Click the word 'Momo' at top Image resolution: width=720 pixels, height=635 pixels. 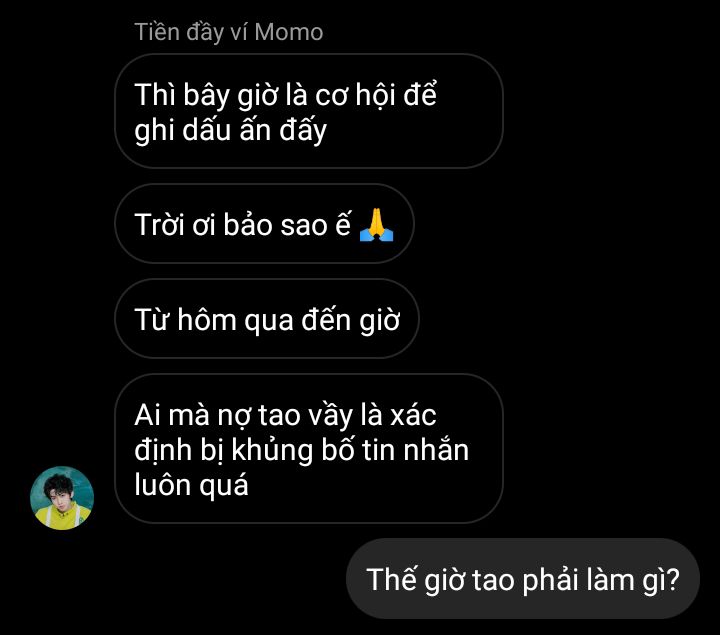pyautogui.click(x=289, y=32)
